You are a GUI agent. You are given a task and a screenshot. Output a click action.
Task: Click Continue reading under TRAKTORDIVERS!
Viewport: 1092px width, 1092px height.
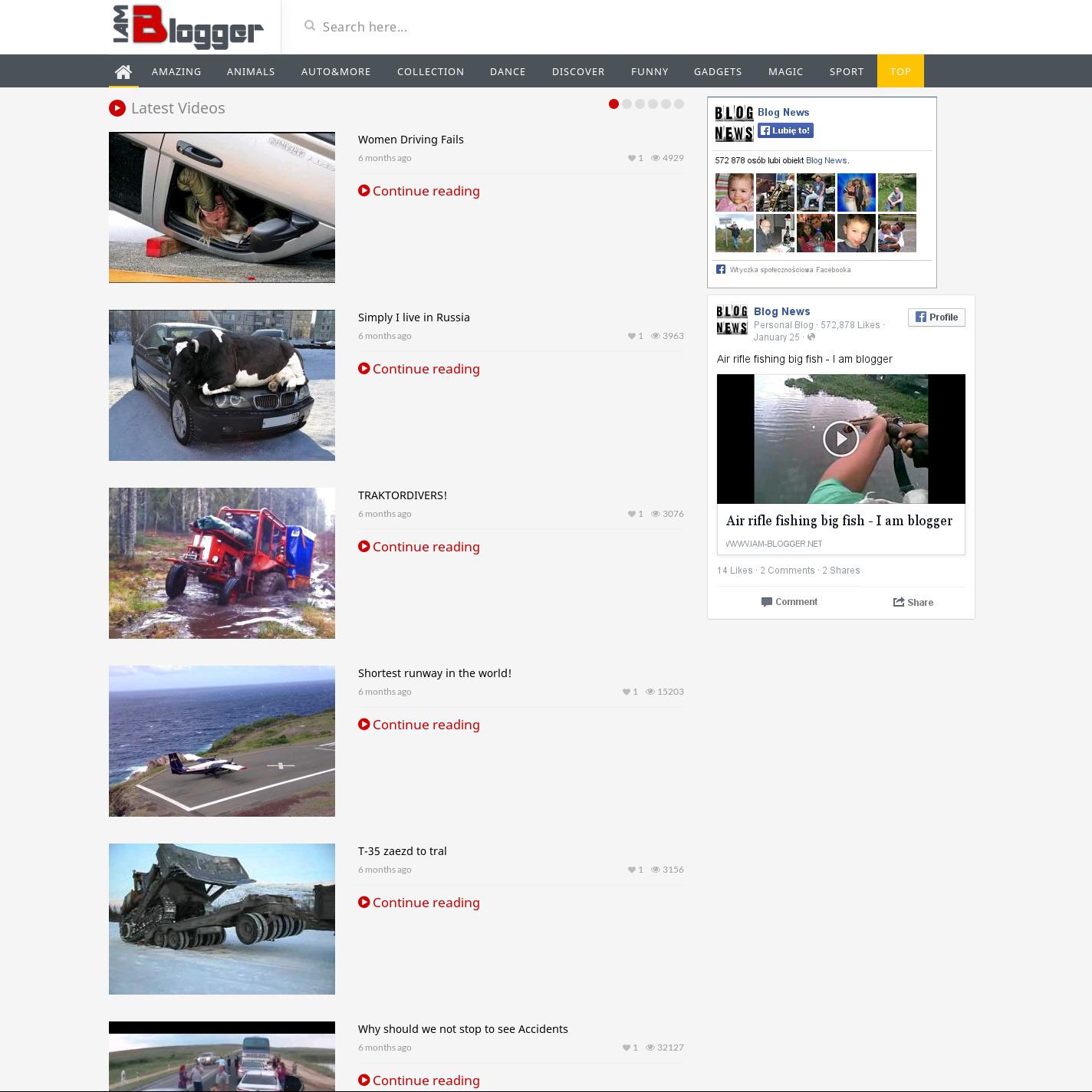[419, 547]
